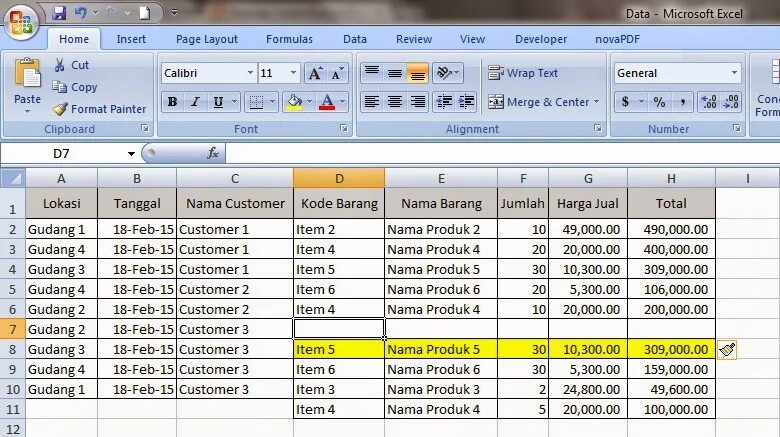
Task: Click the Office button orb
Action: coord(21,22)
